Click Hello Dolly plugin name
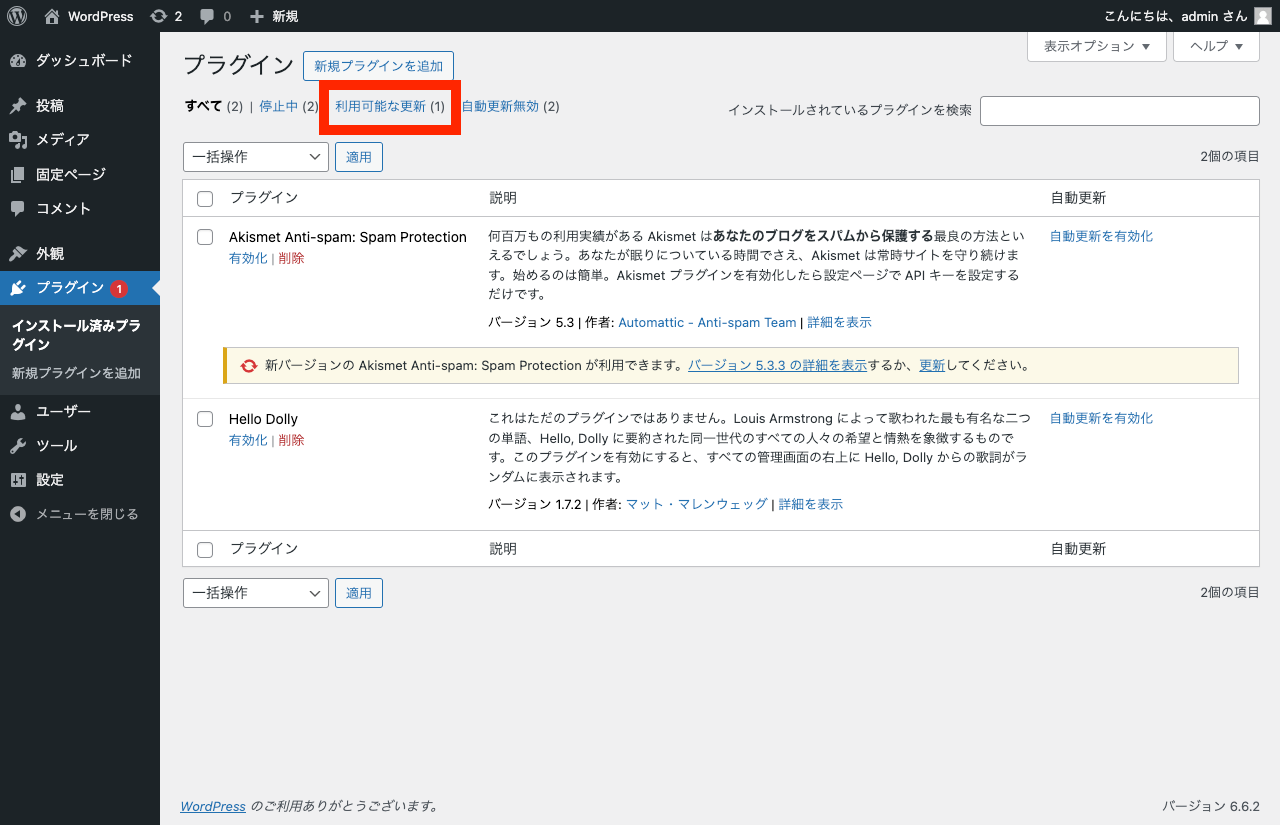 [263, 419]
